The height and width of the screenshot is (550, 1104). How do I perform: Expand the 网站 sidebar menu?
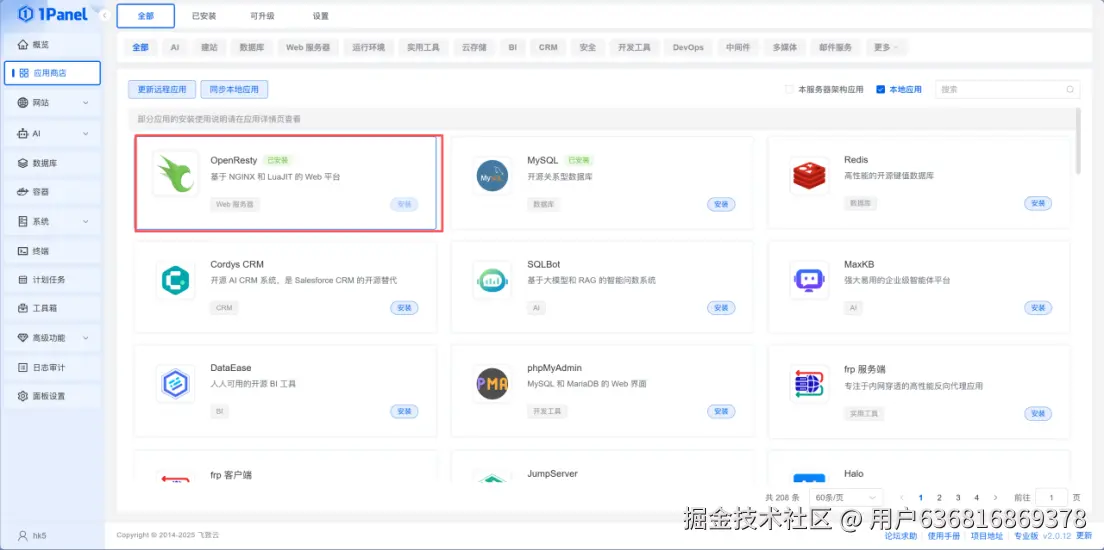(x=86, y=103)
